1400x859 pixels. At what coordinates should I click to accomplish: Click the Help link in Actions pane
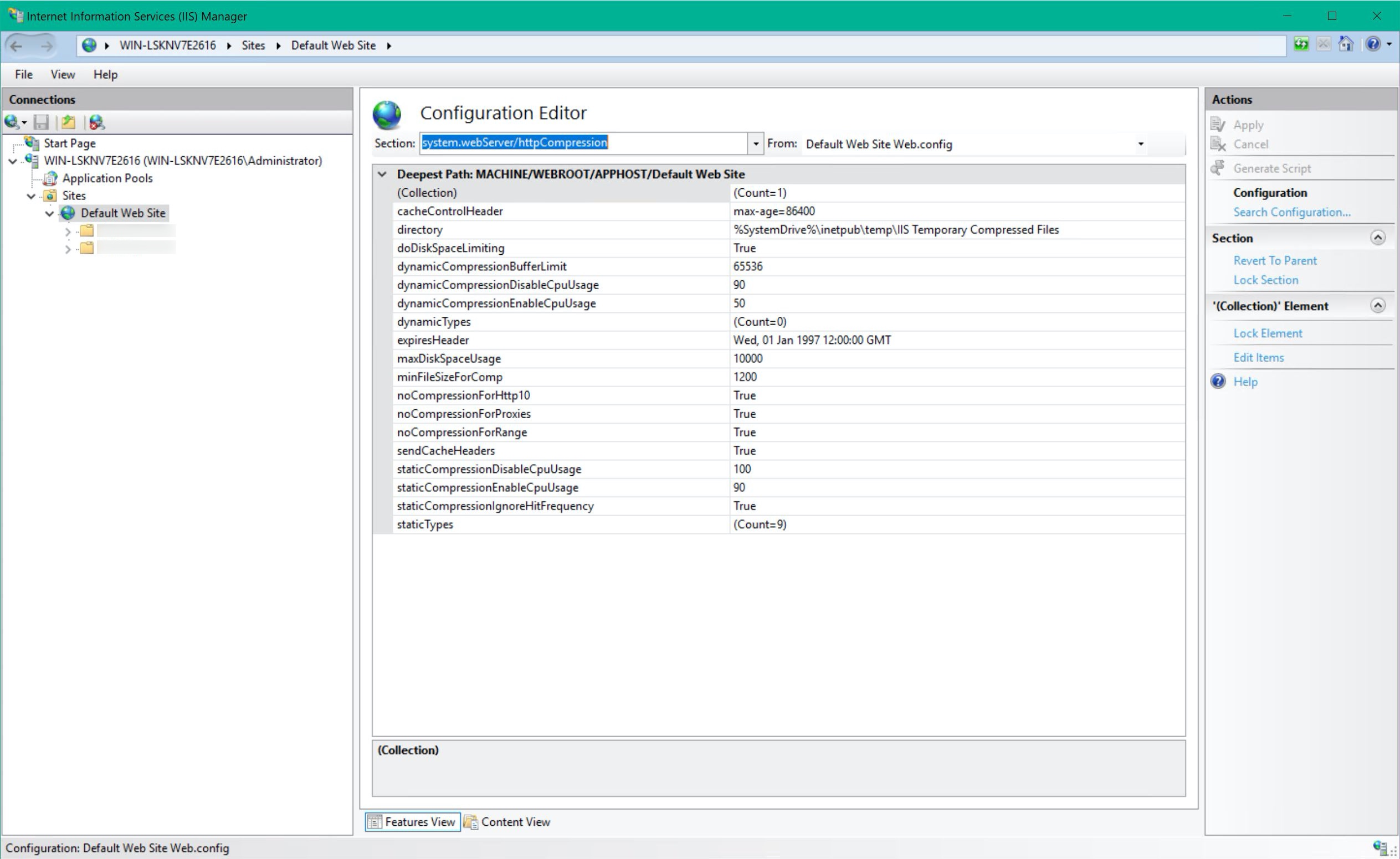click(1245, 382)
